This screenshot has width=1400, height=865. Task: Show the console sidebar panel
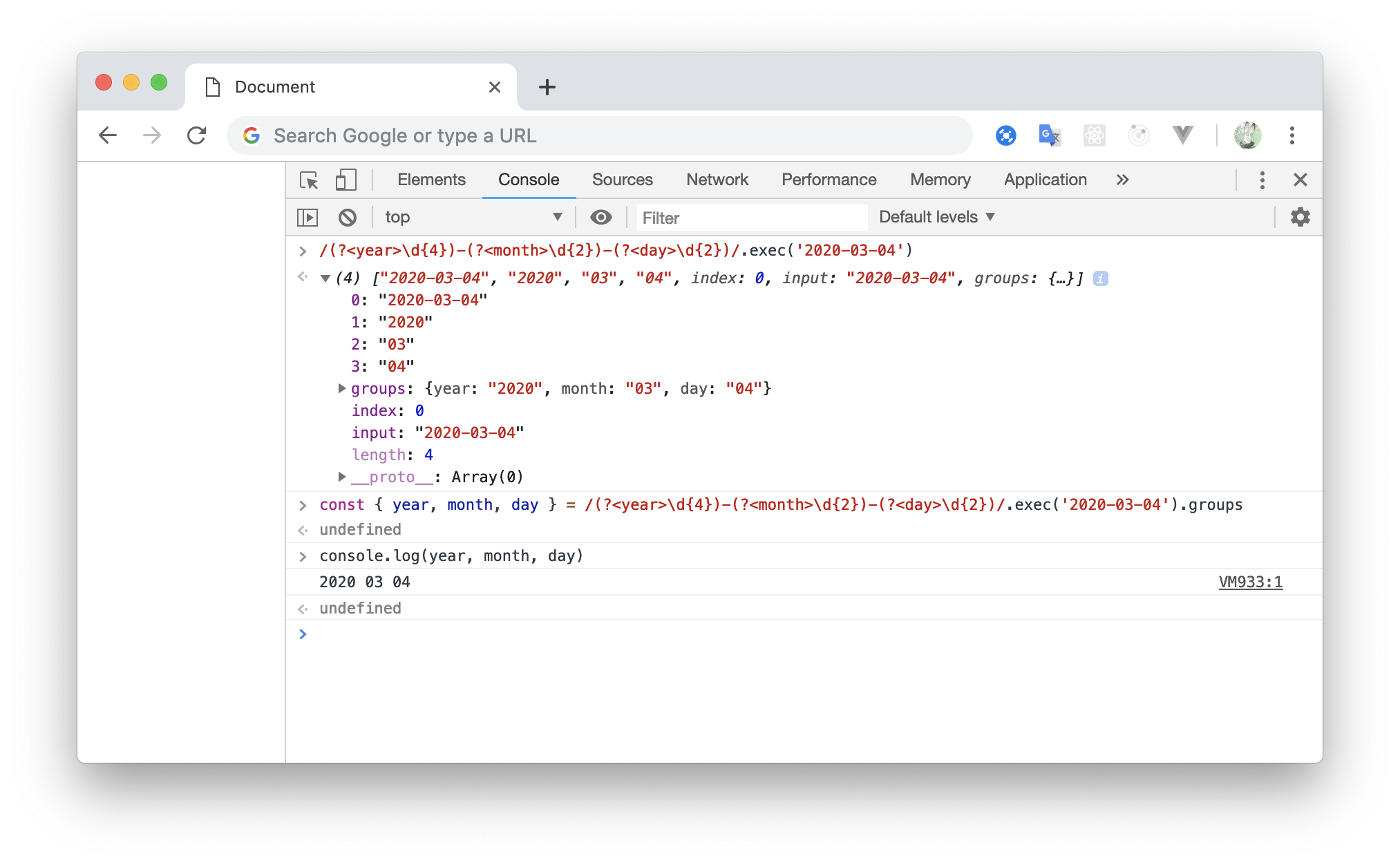coord(308,218)
